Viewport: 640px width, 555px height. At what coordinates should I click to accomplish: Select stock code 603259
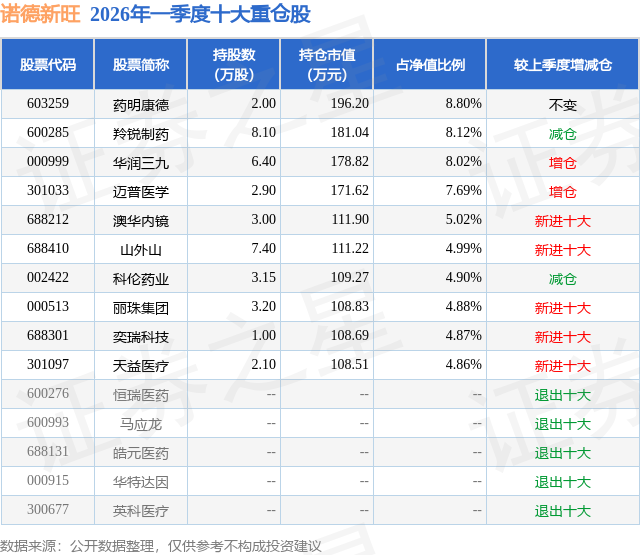pos(48,103)
